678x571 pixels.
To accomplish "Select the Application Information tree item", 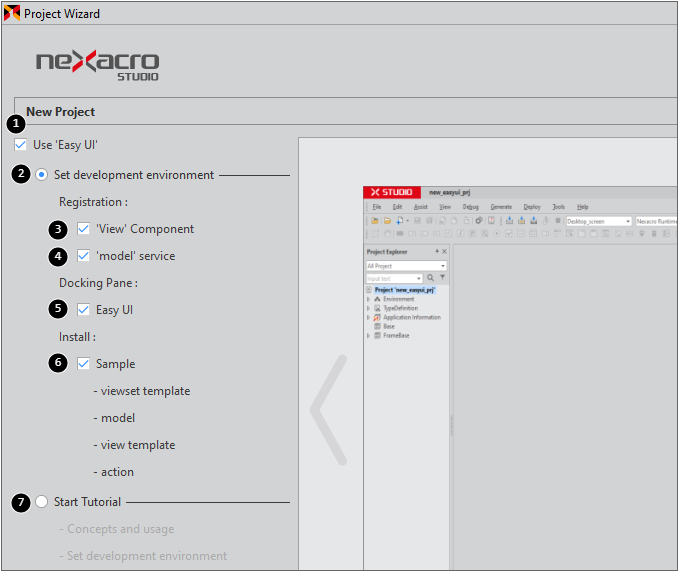I will click(412, 317).
